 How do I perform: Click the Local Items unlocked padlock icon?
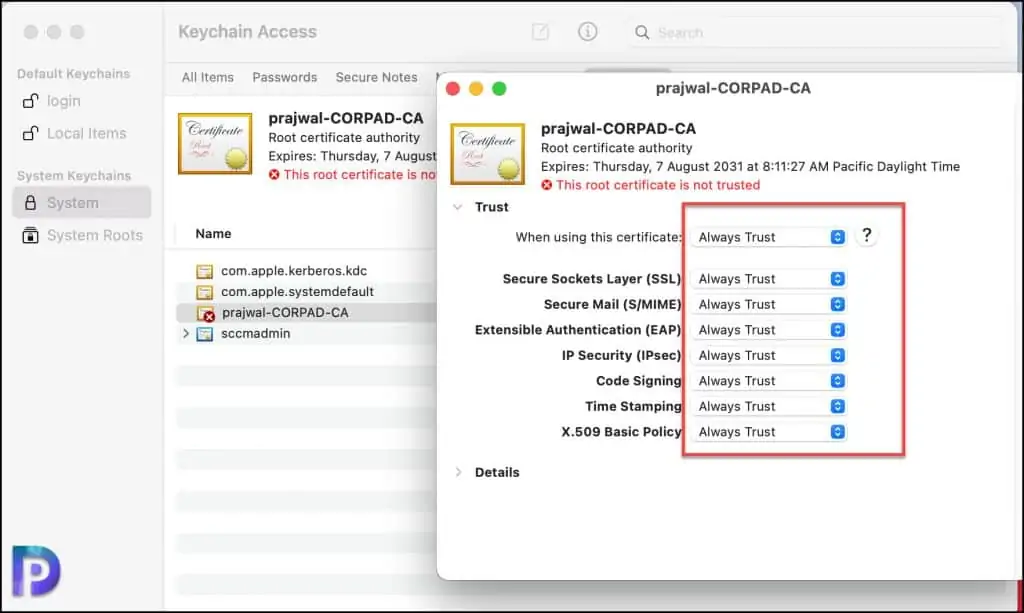(30, 133)
